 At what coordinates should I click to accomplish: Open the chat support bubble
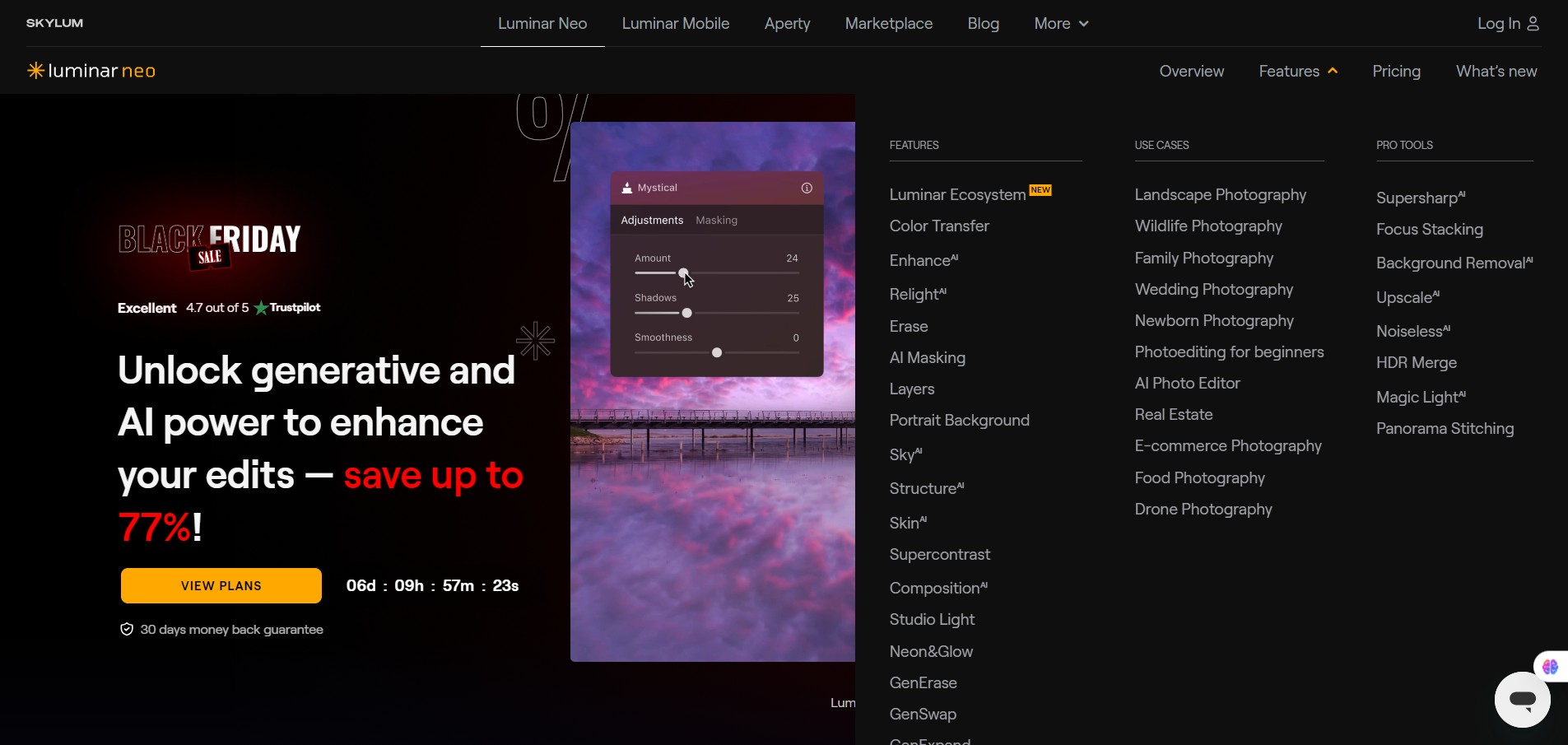point(1522,700)
